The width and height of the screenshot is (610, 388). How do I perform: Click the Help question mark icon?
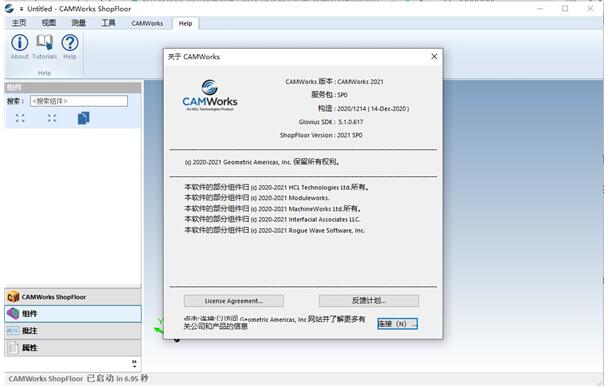[x=70, y=43]
